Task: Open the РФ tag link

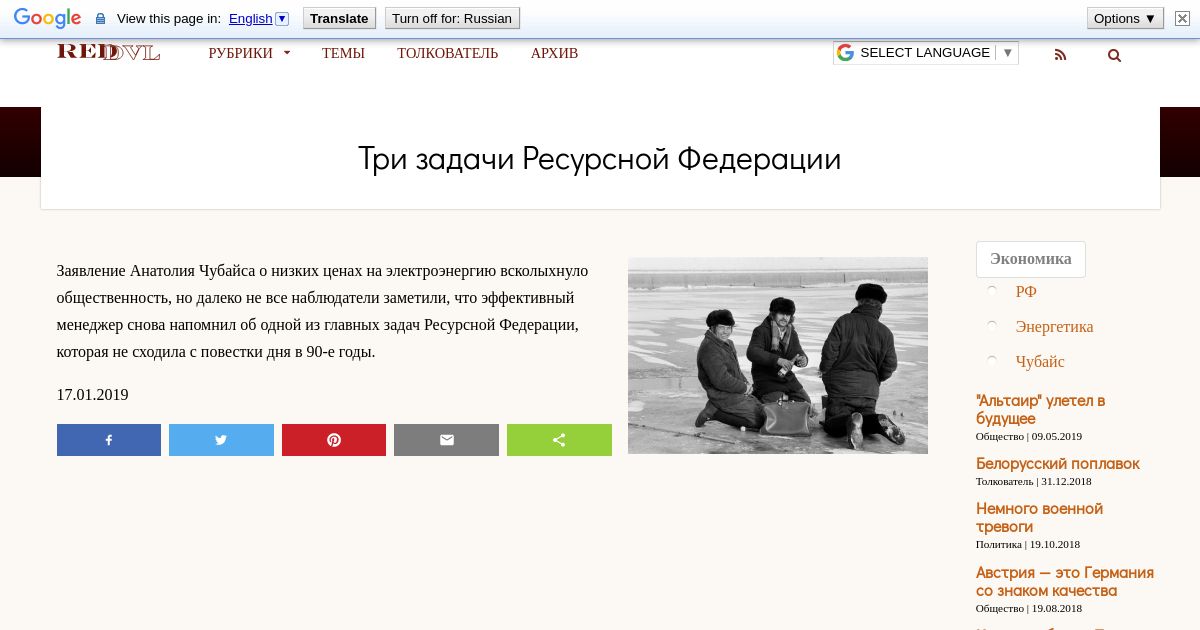Action: [x=1026, y=291]
